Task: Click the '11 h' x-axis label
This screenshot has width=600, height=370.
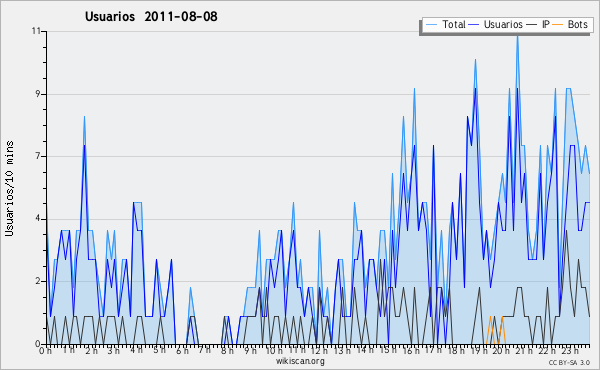Action: [297, 350]
